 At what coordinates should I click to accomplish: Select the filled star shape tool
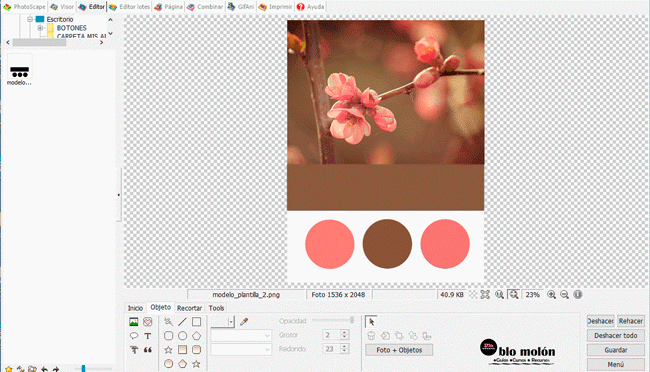pyautogui.click(x=196, y=364)
